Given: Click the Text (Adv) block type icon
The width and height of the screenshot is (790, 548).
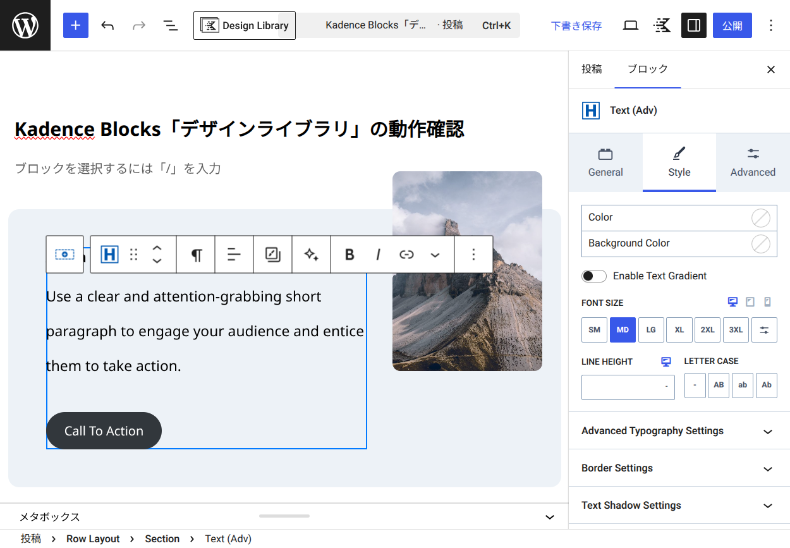Looking at the screenshot, I should [109, 254].
